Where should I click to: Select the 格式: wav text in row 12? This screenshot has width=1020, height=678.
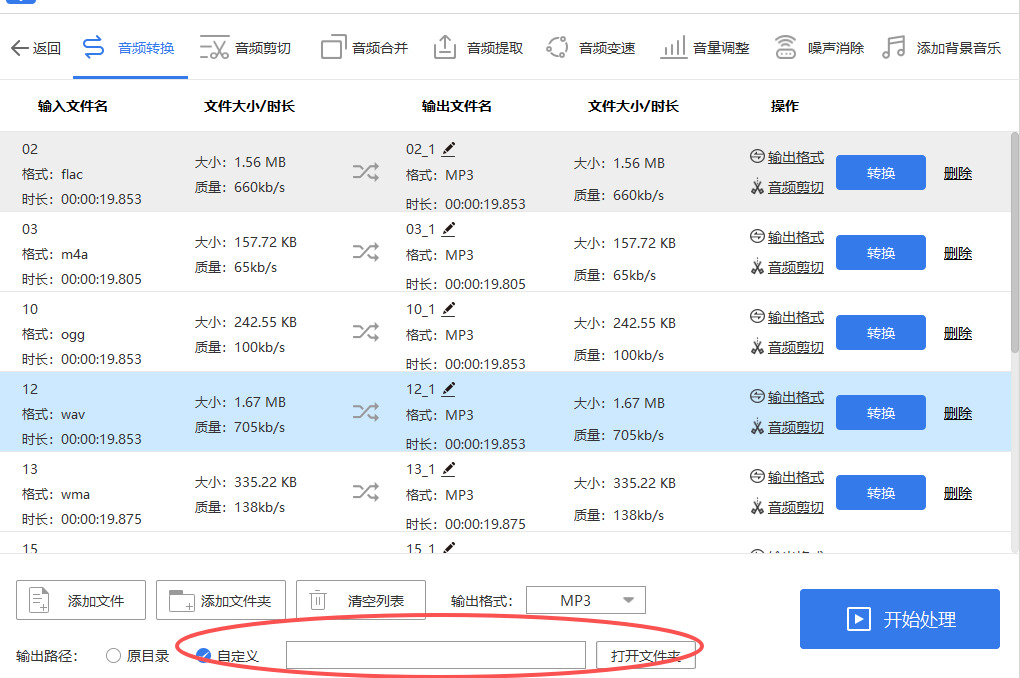(53, 414)
